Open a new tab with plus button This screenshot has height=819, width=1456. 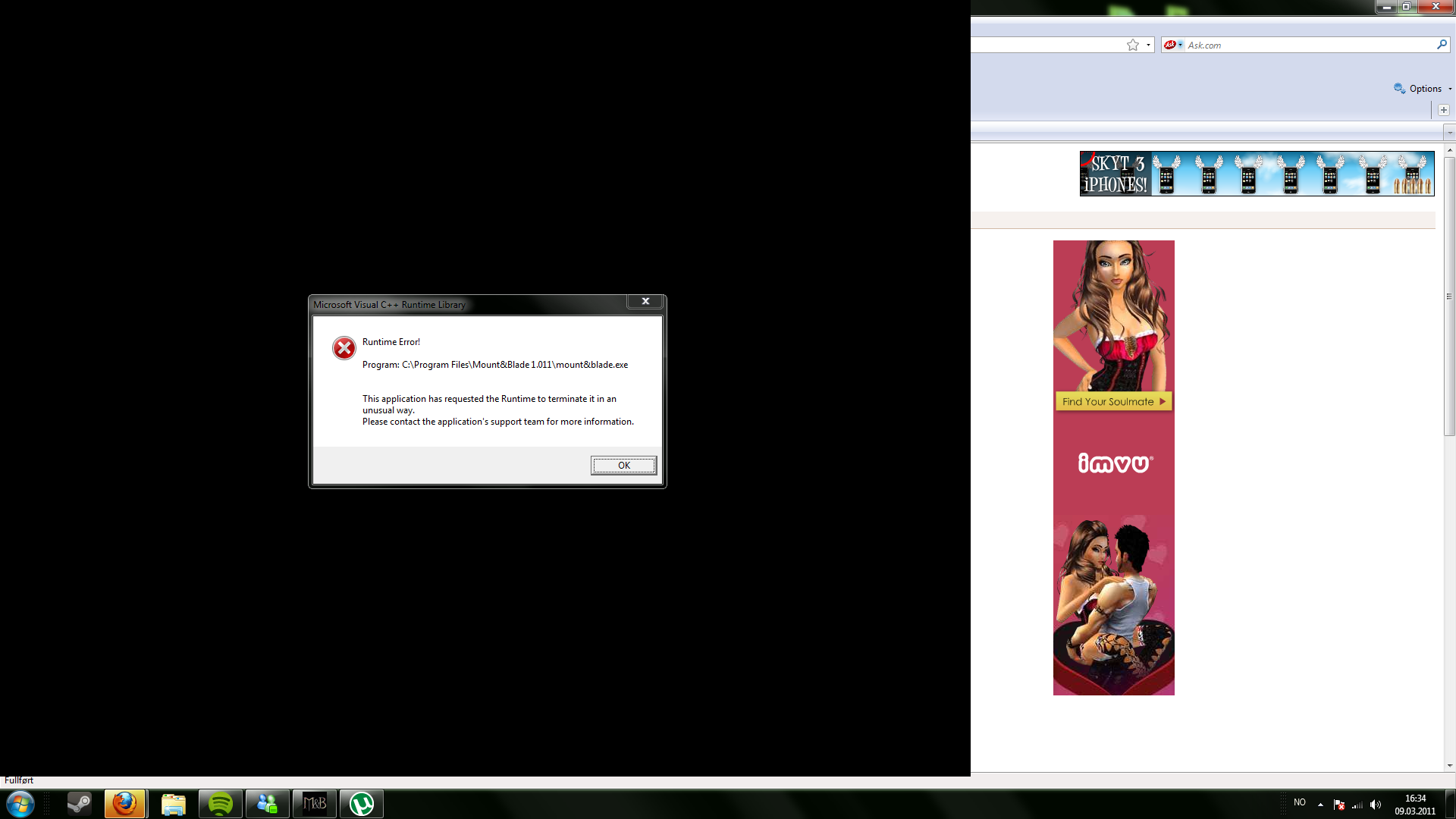tap(1444, 110)
